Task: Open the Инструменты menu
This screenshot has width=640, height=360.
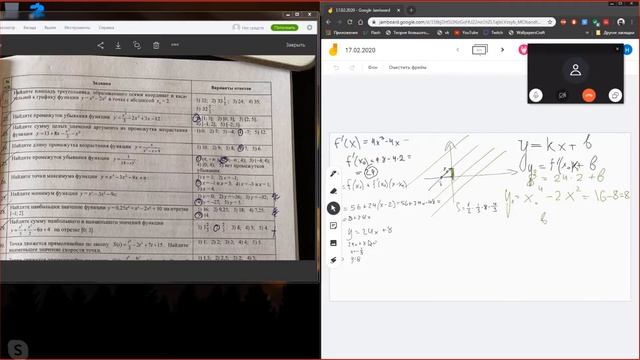Action: (77, 28)
